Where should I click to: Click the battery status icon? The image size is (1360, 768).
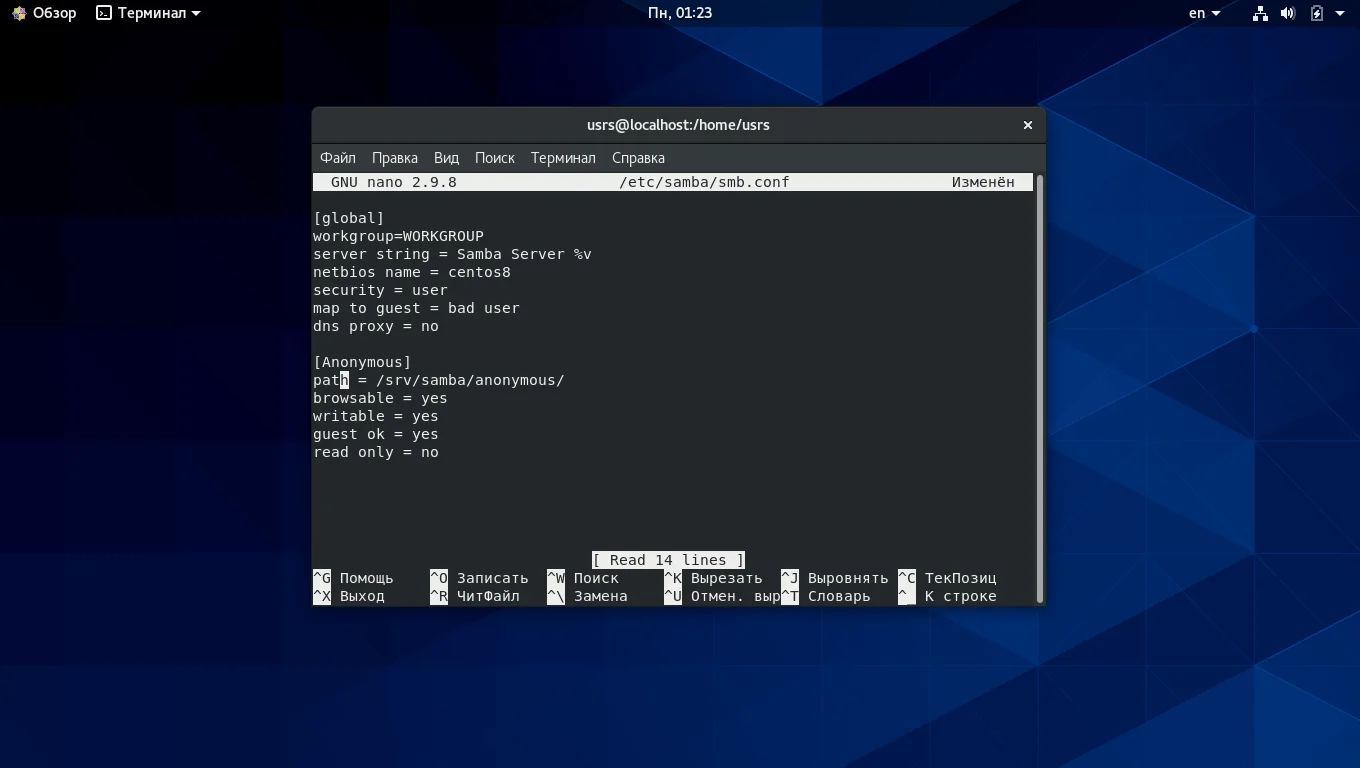point(1317,13)
